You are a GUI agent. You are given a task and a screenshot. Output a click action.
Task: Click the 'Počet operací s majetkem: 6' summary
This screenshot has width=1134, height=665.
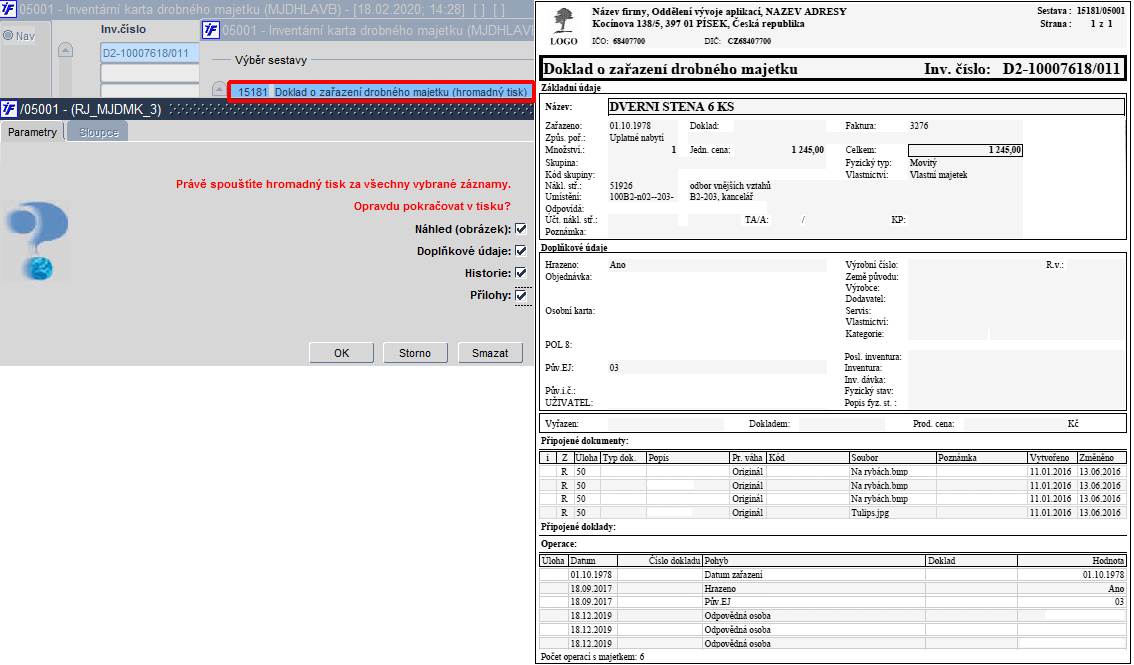[592, 657]
